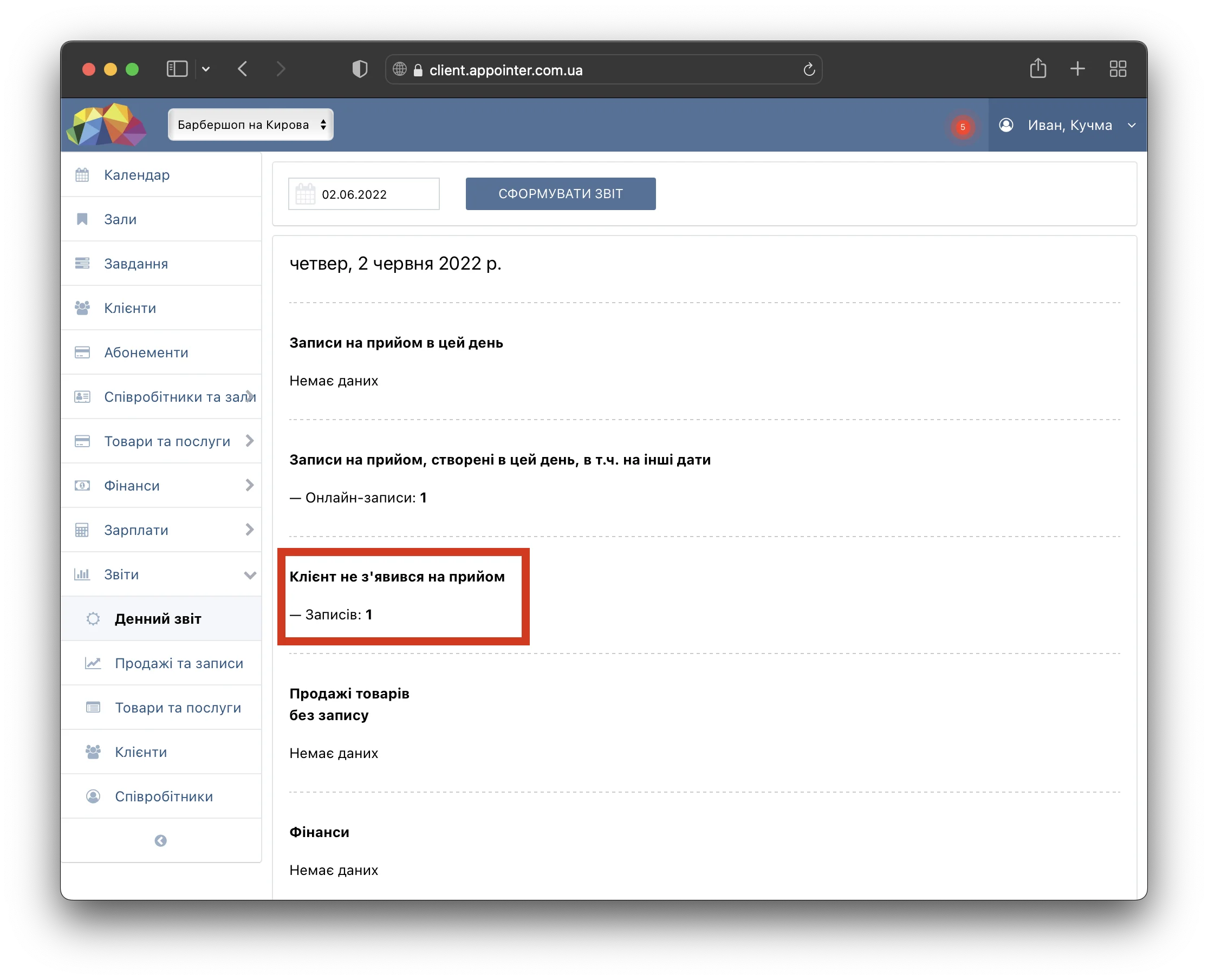1208x980 pixels.
Task: Collapse the sidebar with the round arrow icon
Action: tap(161, 842)
